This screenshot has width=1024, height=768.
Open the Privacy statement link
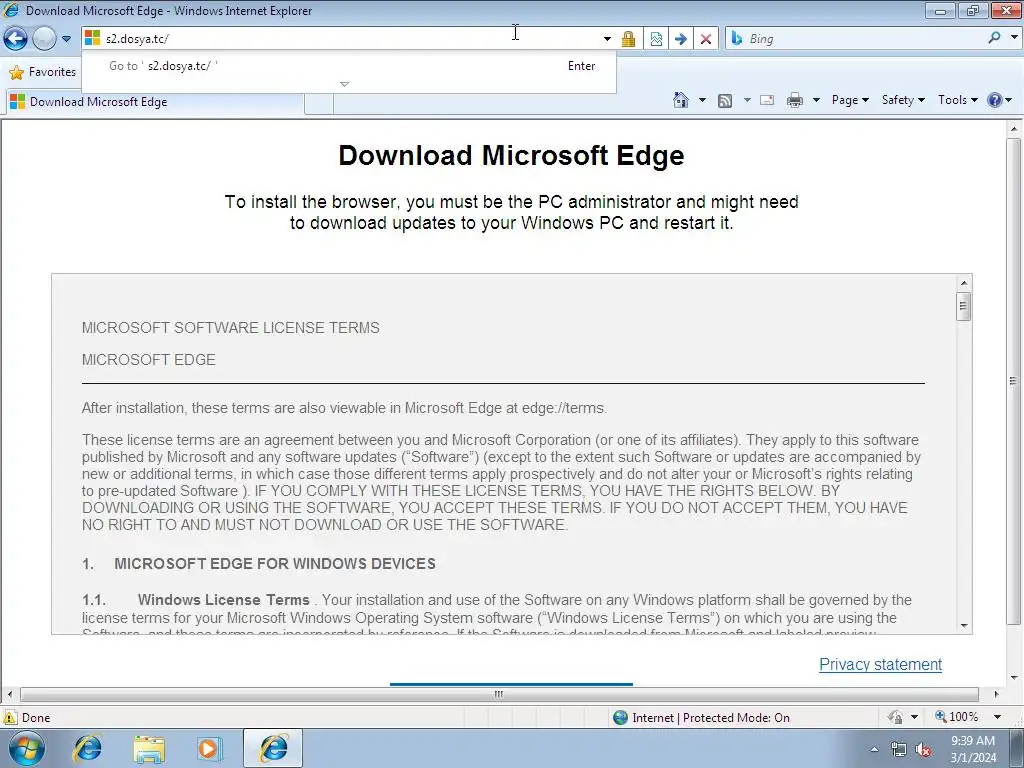pyautogui.click(x=880, y=664)
